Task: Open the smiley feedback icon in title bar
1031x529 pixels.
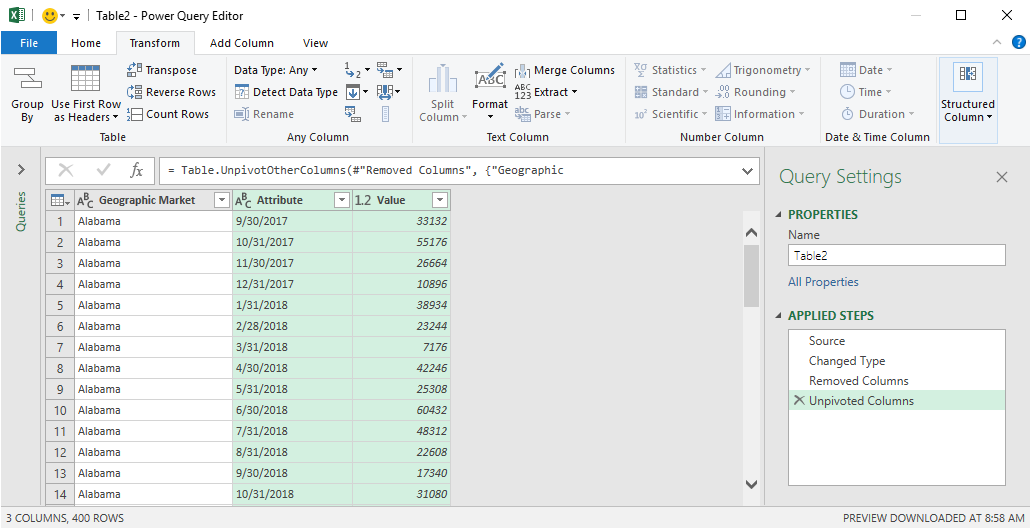Action: [50, 16]
